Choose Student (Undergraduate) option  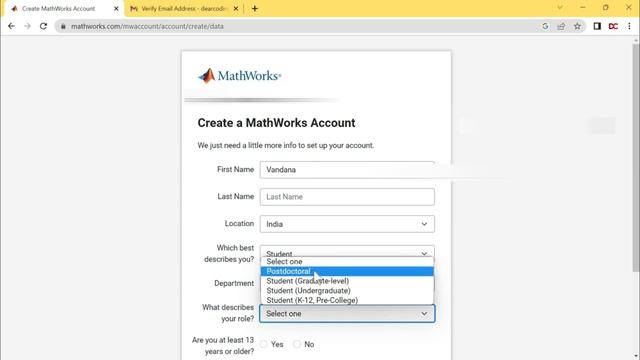pos(347,291)
